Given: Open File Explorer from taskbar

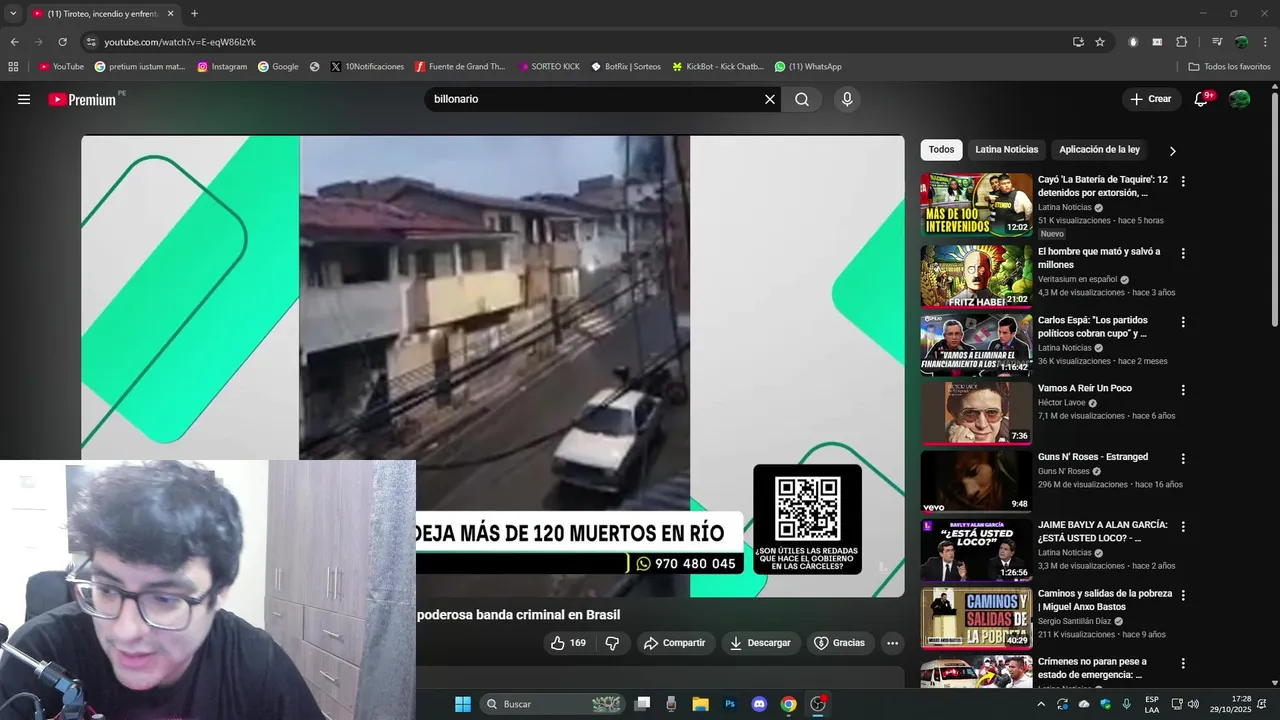Looking at the screenshot, I should point(701,704).
